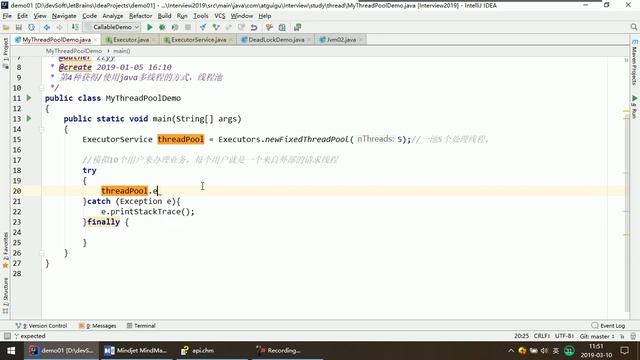Image resolution: width=640 pixels, height=360 pixels.
Task: Open the Run menu
Action: coord(182,16)
